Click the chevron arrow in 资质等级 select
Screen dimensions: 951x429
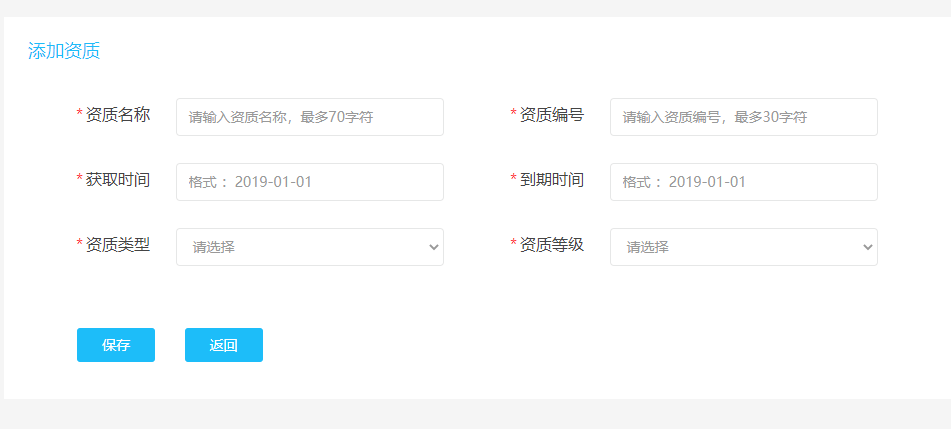(x=867, y=247)
